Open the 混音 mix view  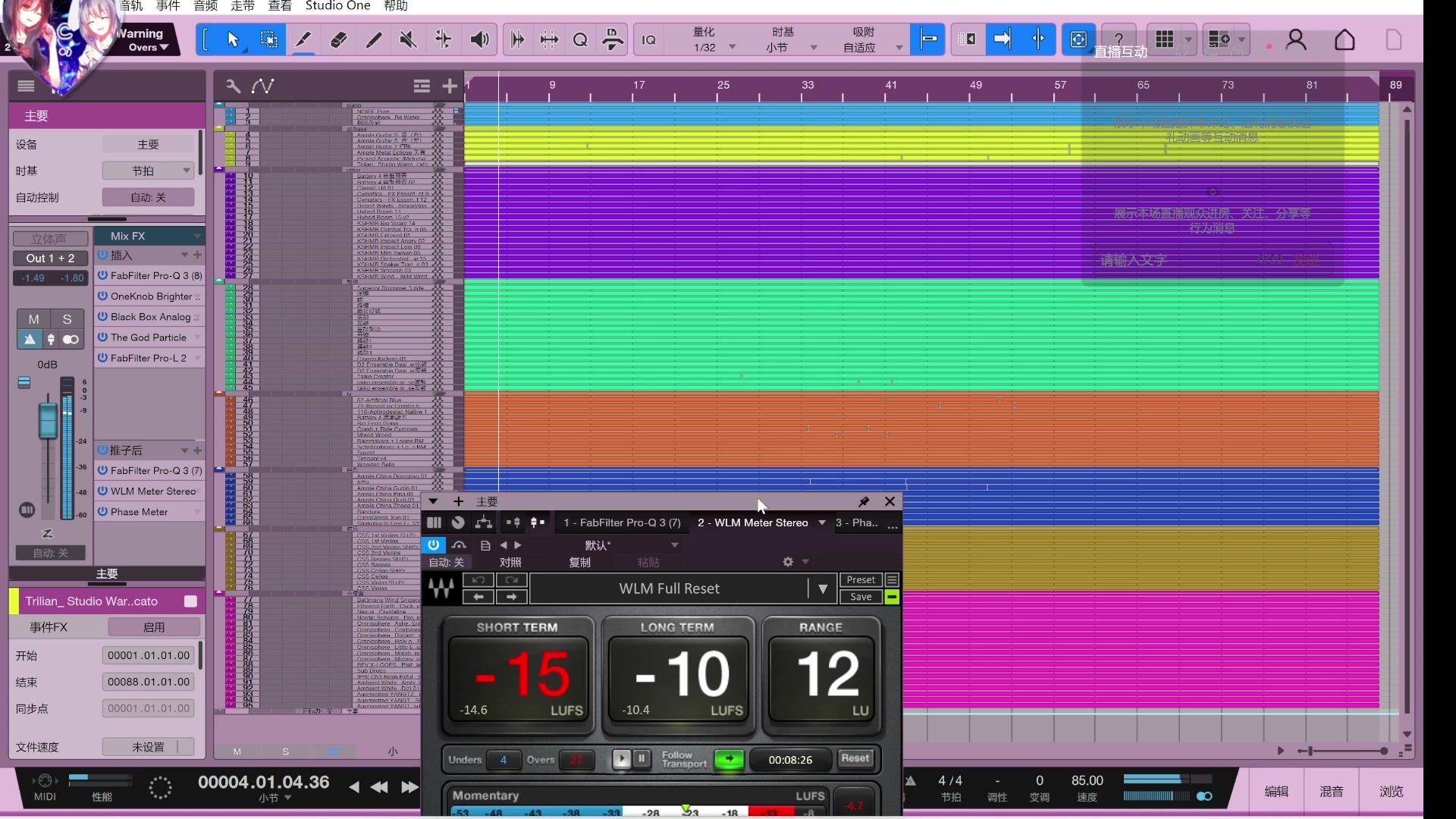click(1332, 791)
